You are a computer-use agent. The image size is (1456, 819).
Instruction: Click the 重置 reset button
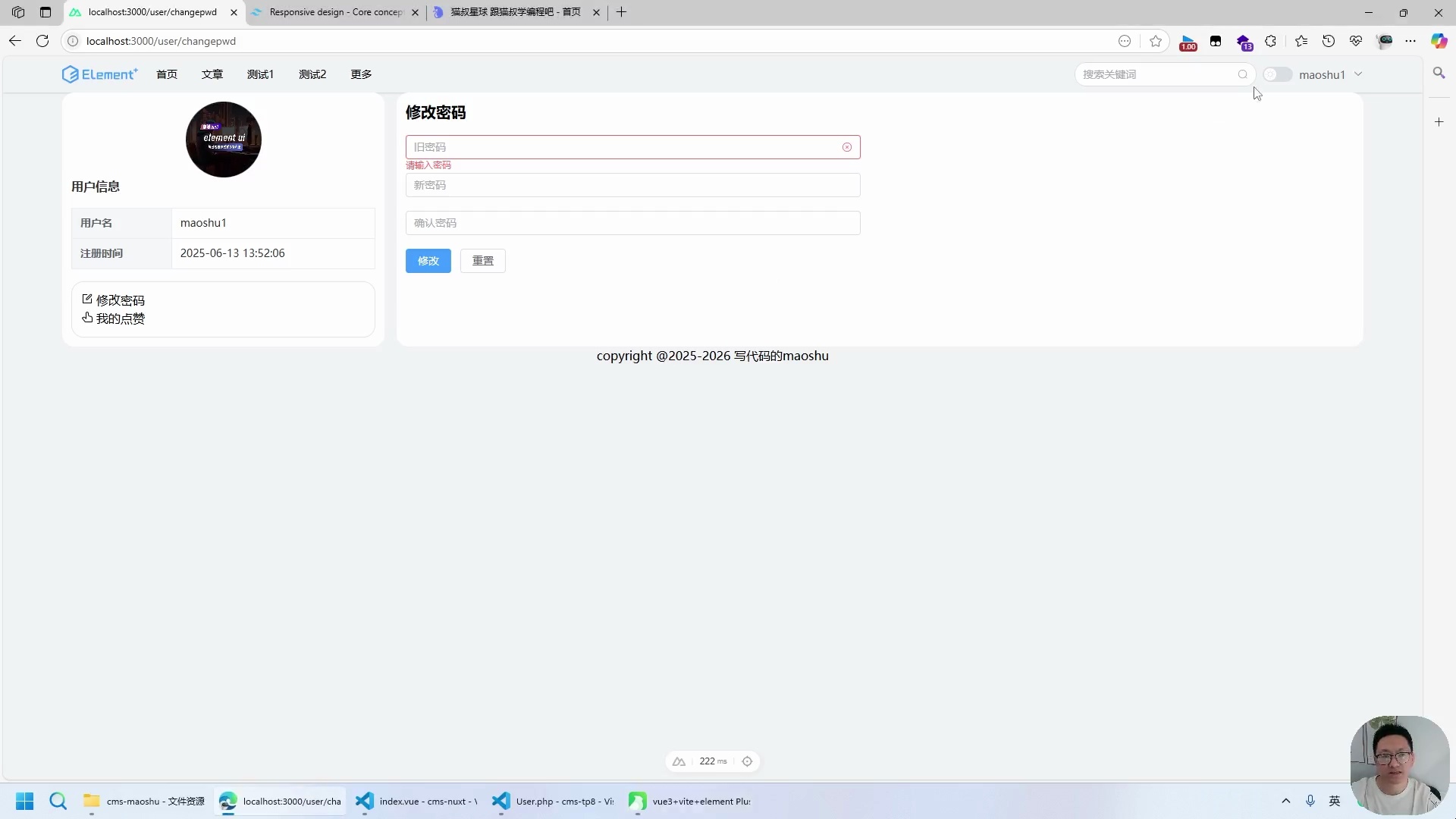click(483, 261)
